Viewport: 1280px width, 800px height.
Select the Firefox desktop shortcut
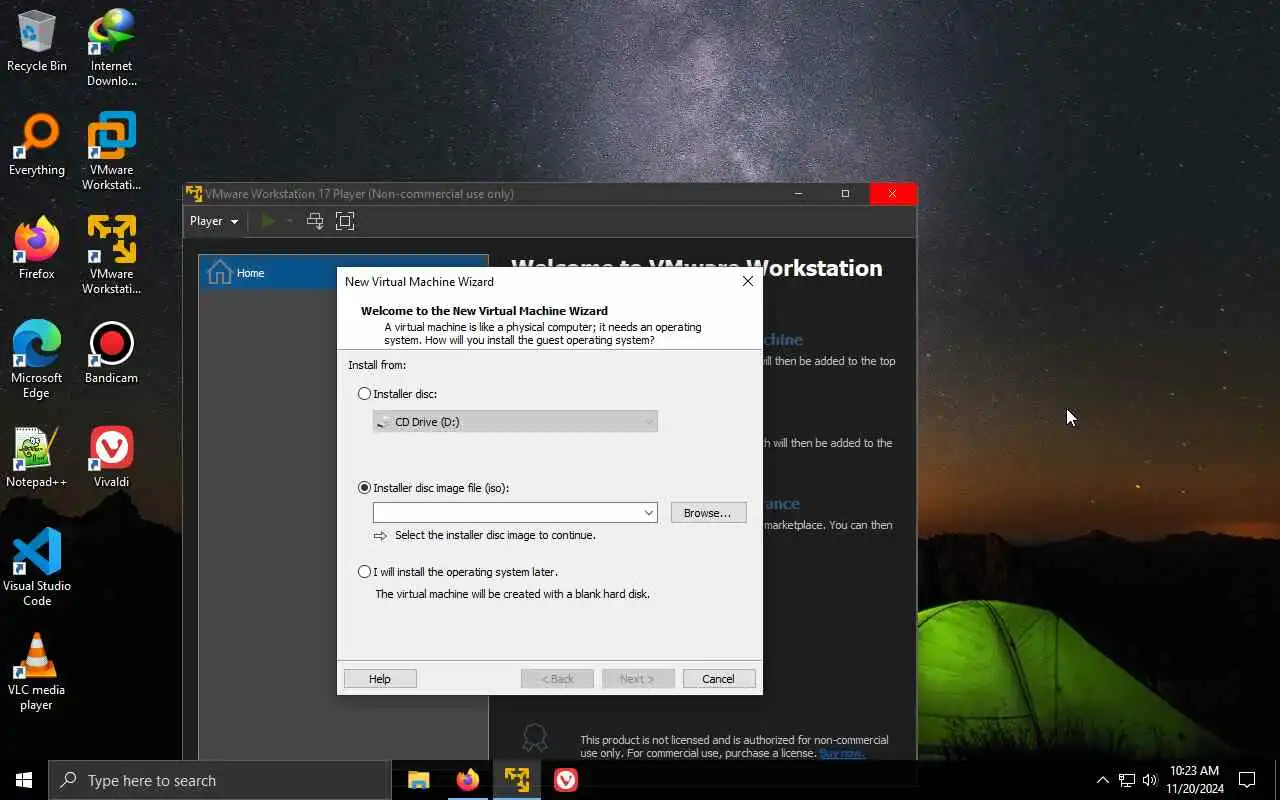[x=37, y=249]
